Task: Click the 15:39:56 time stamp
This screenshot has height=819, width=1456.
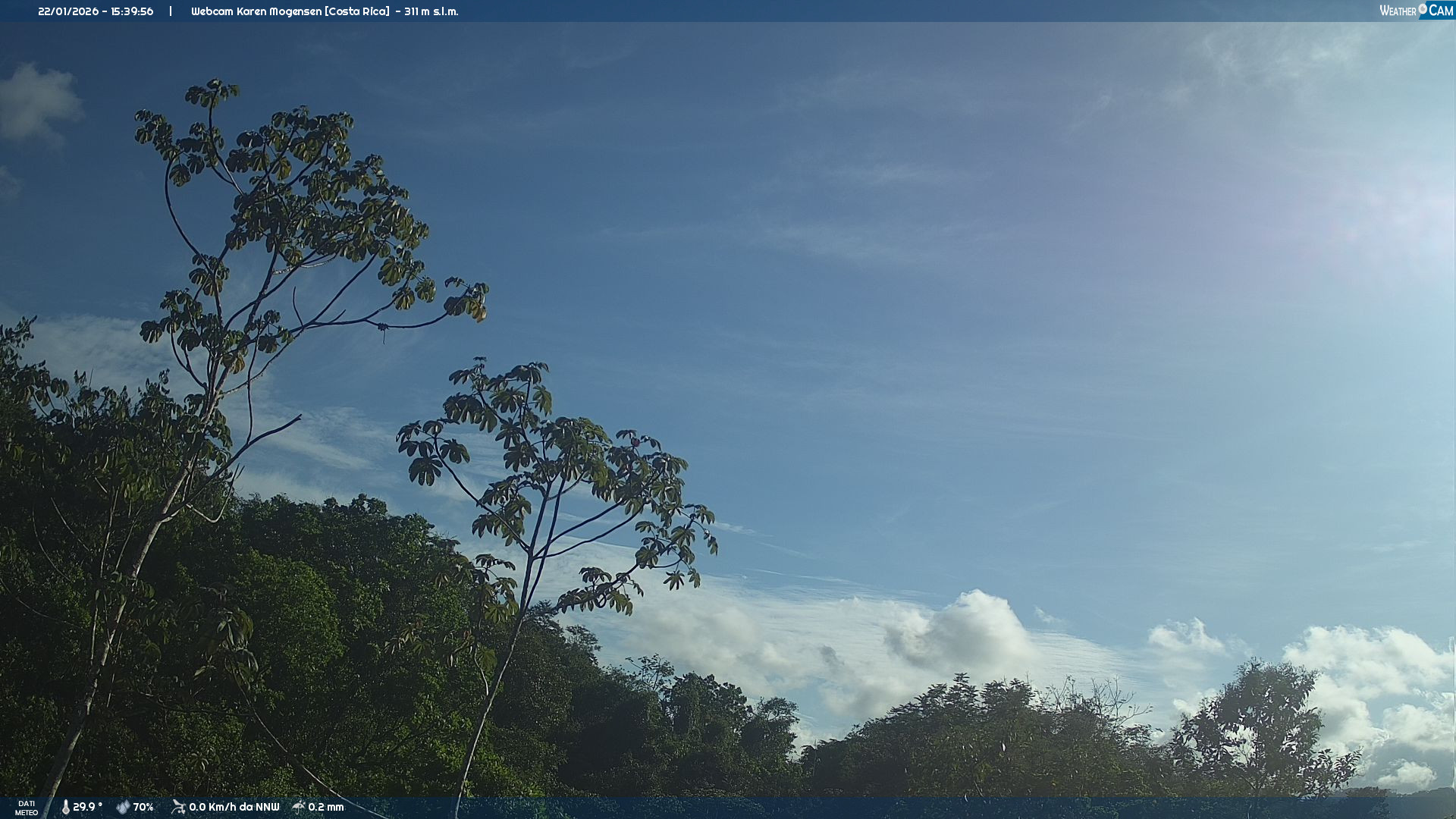Action: [x=132, y=11]
